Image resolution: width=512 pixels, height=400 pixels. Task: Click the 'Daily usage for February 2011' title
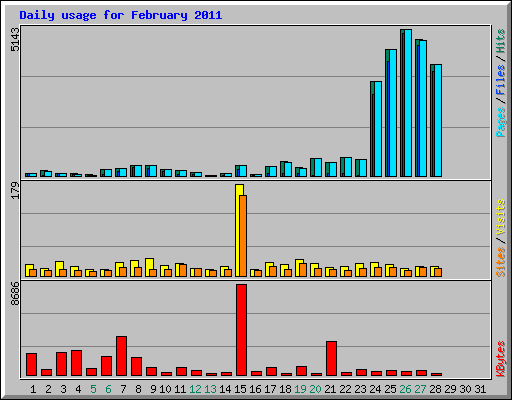121,15
